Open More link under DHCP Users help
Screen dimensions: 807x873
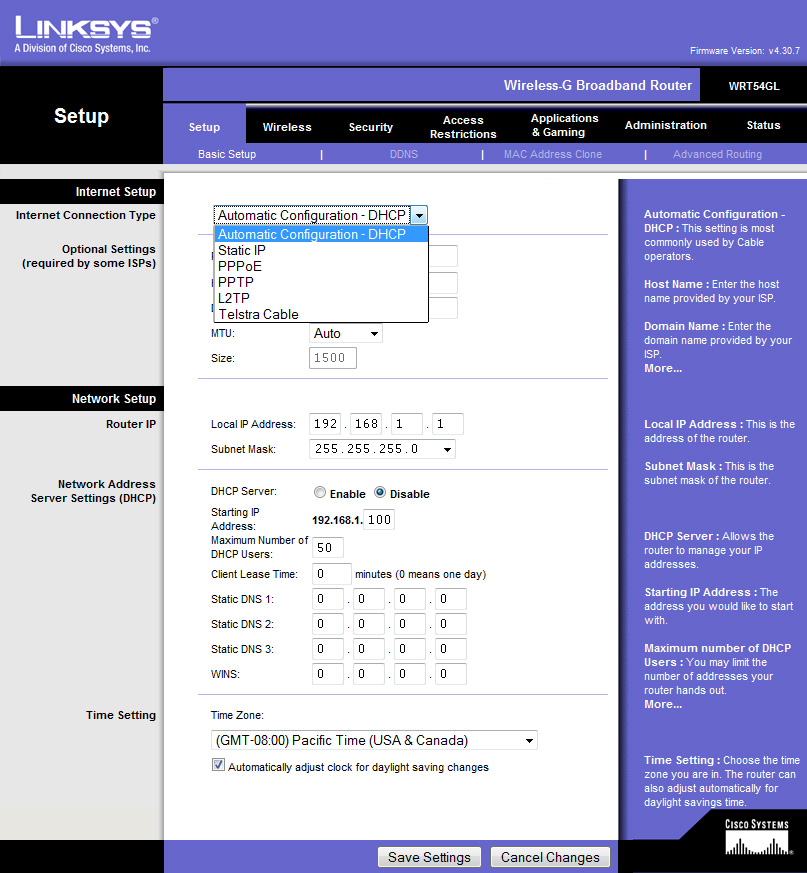pyautogui.click(x=663, y=704)
